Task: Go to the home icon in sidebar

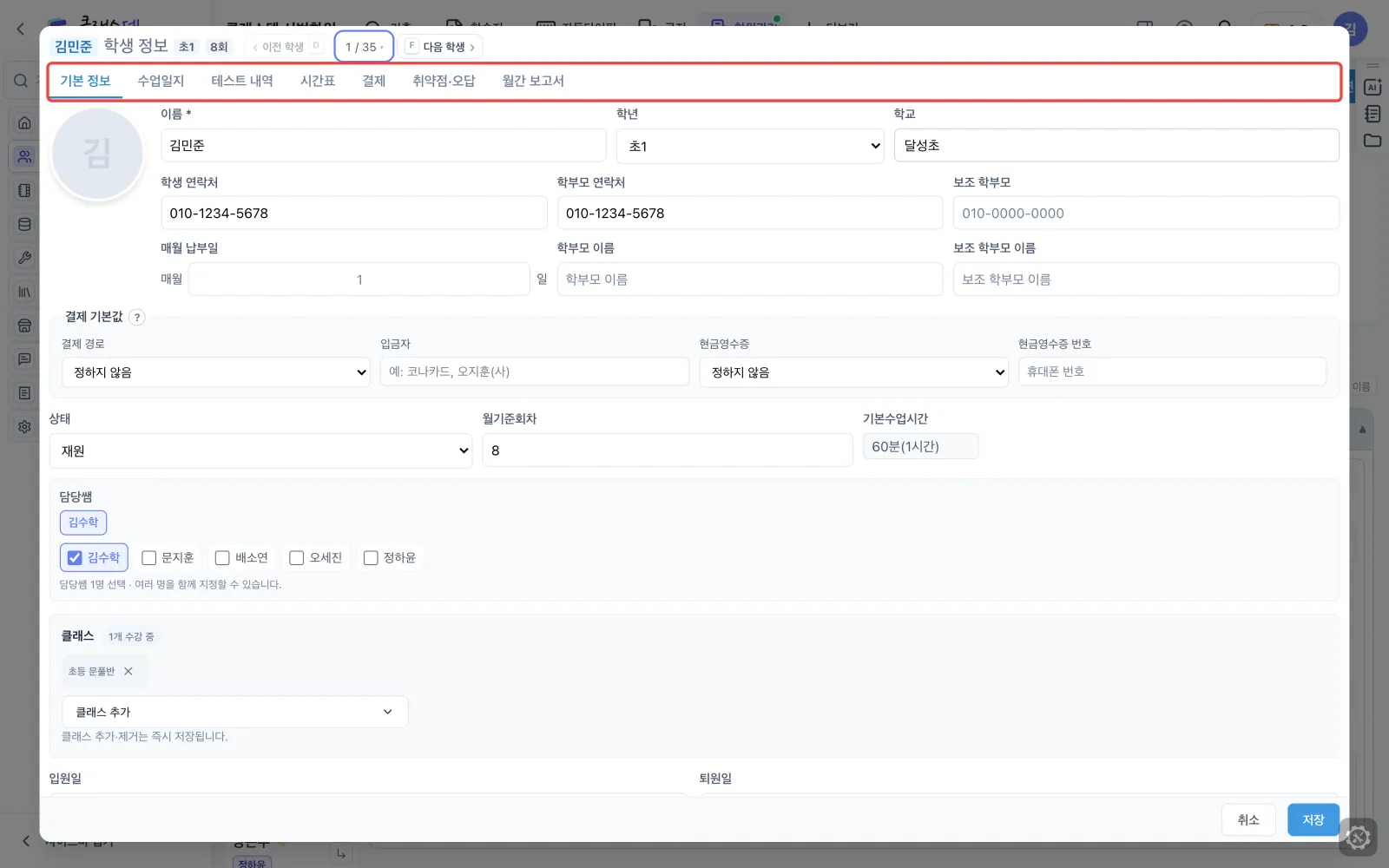Action: 24,122
